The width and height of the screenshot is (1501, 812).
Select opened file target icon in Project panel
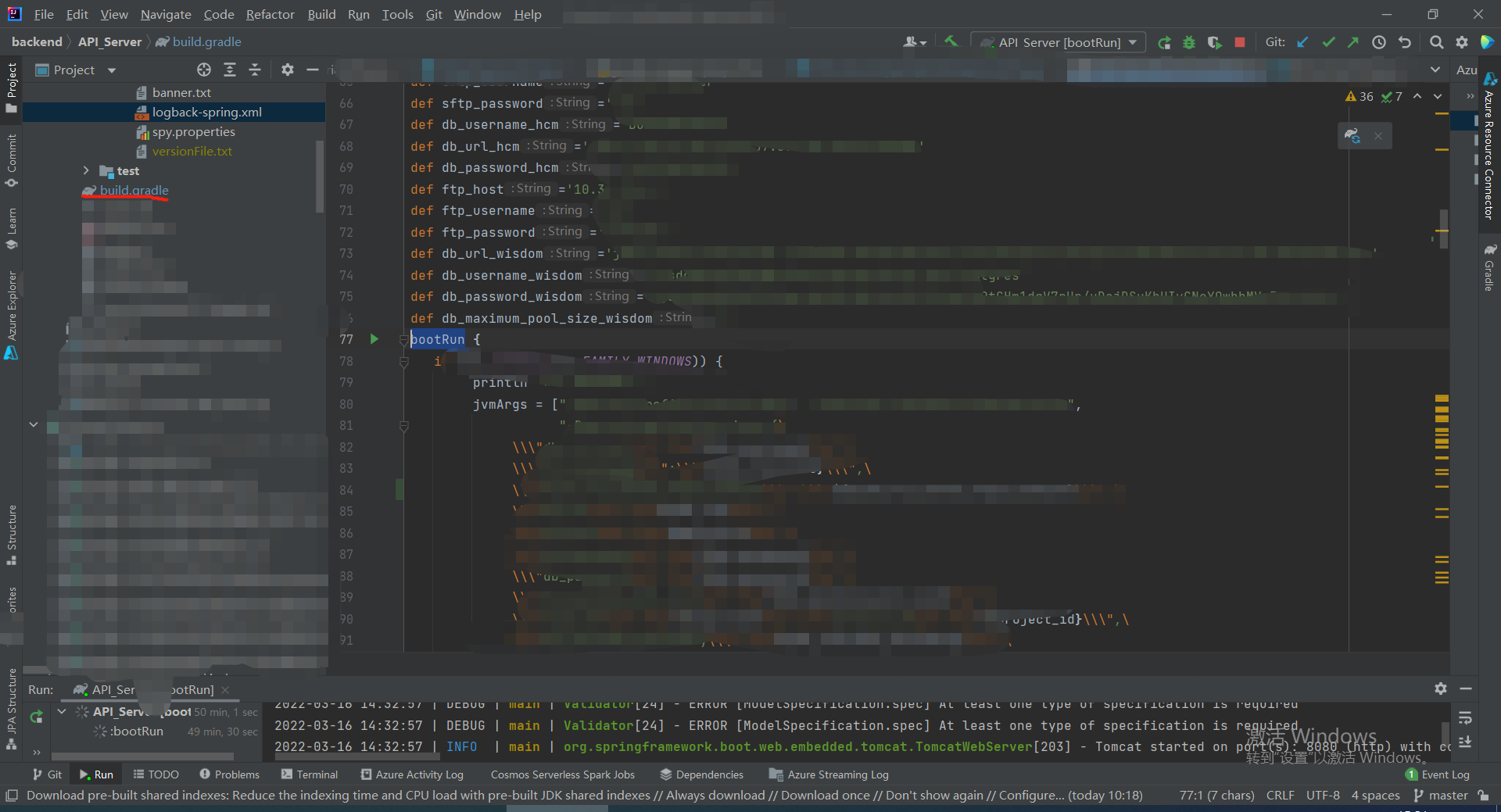click(x=204, y=70)
